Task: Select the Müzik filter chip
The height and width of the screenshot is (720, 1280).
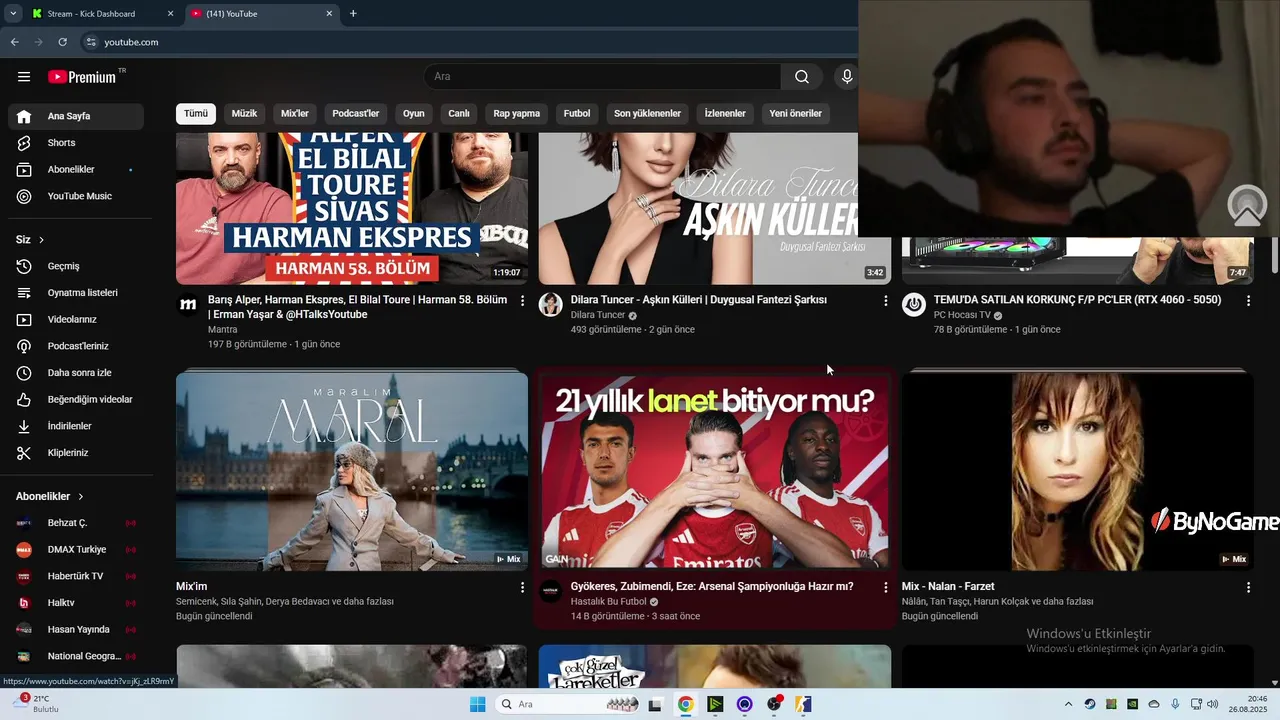Action: tap(244, 114)
